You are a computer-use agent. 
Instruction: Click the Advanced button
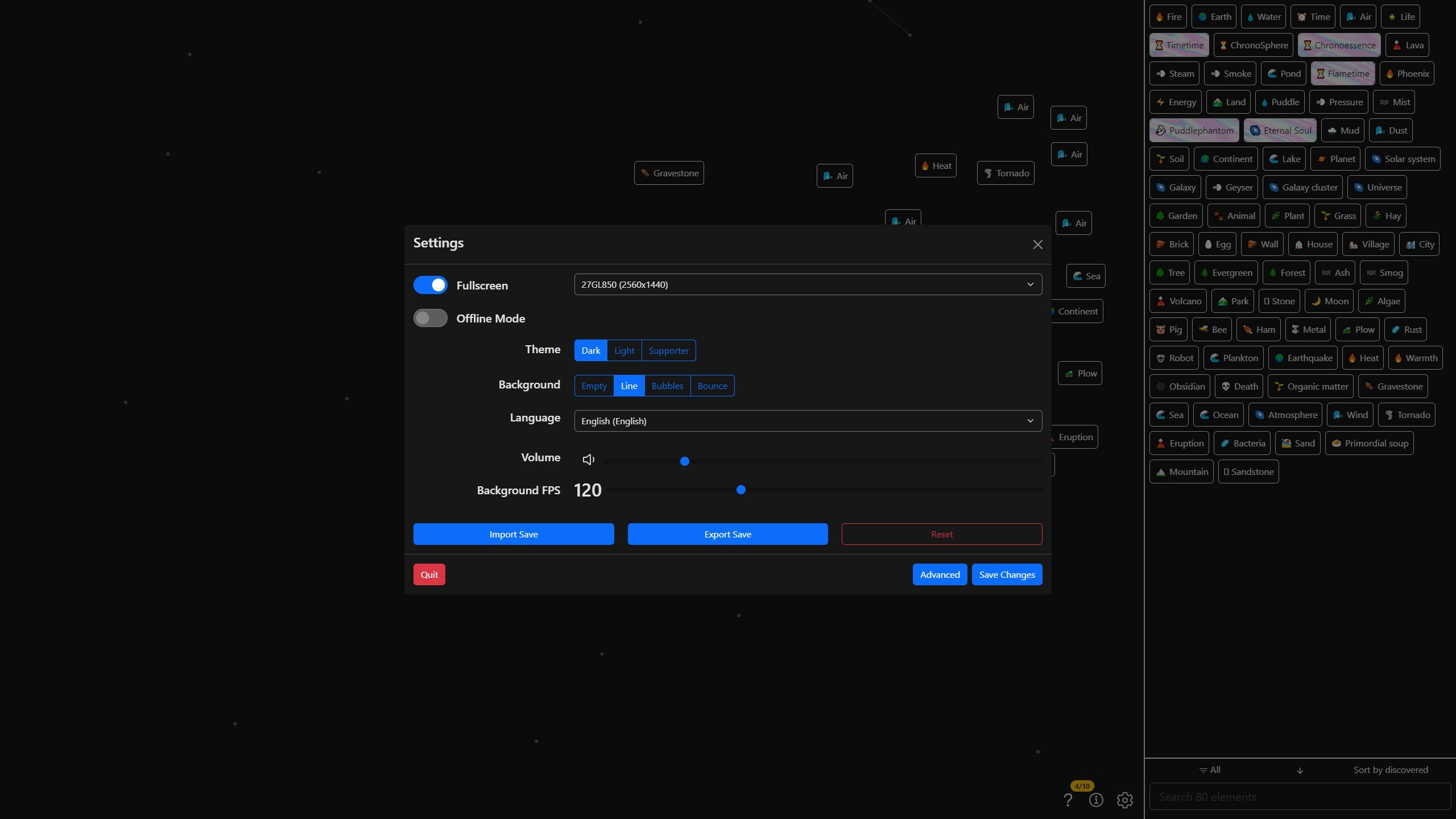pos(939,574)
